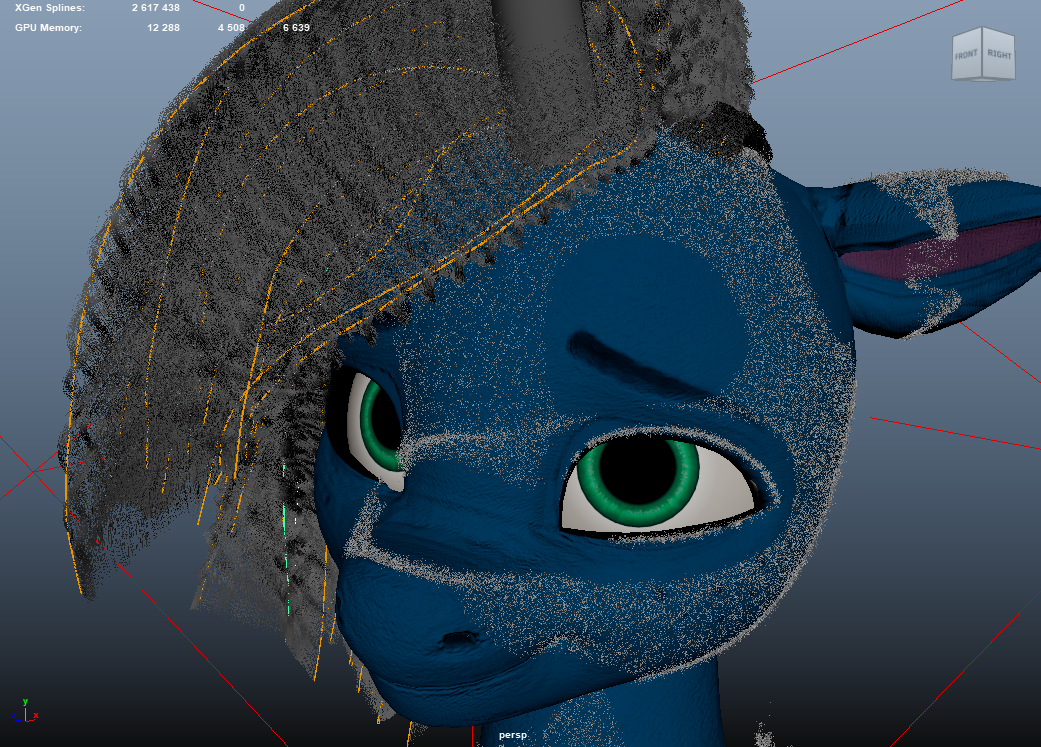Click the XGen spline count 2 617 438
This screenshot has height=747, width=1041.
pos(155,8)
